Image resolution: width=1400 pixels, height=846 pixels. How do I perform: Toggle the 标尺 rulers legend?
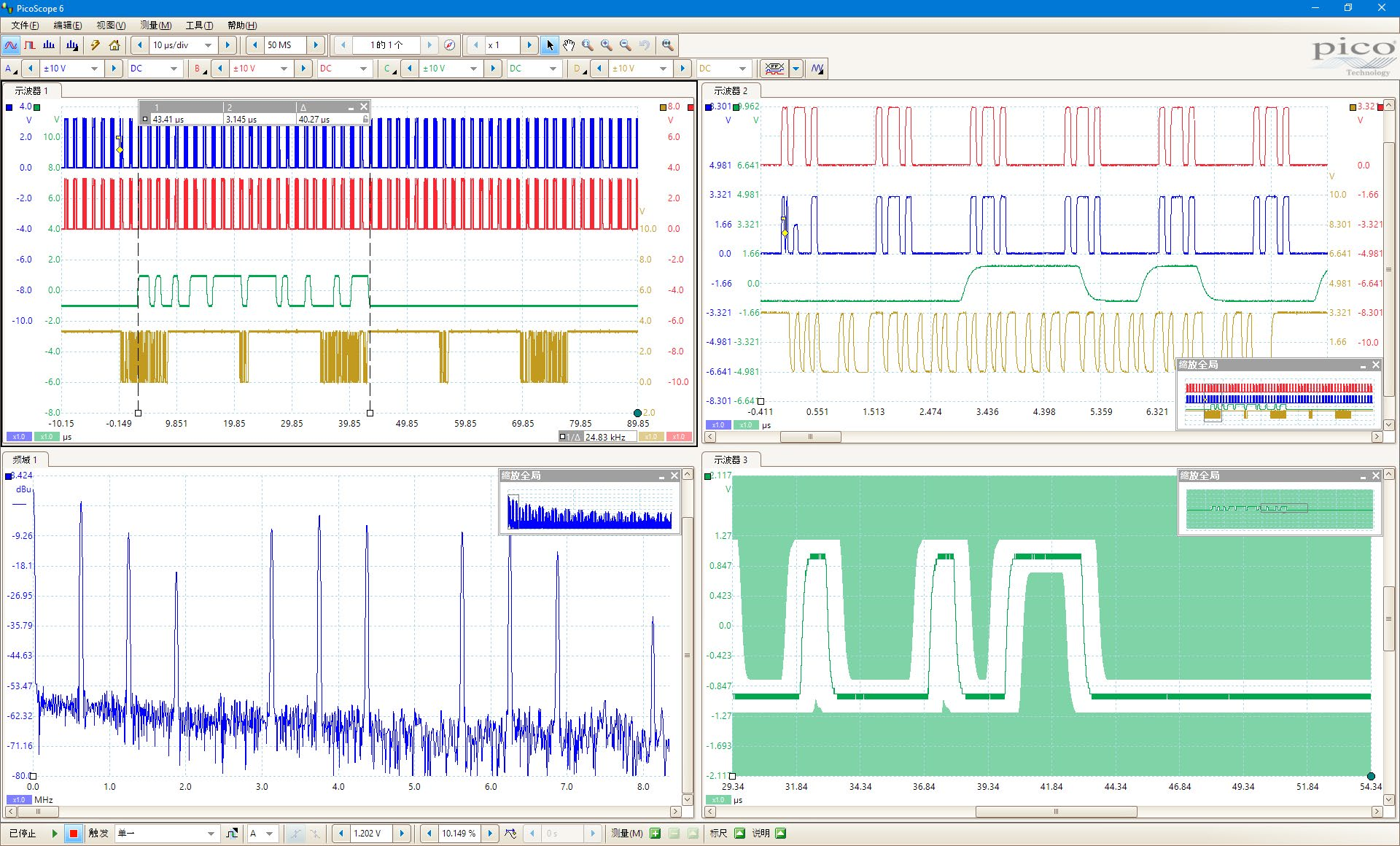pyautogui.click(x=739, y=834)
